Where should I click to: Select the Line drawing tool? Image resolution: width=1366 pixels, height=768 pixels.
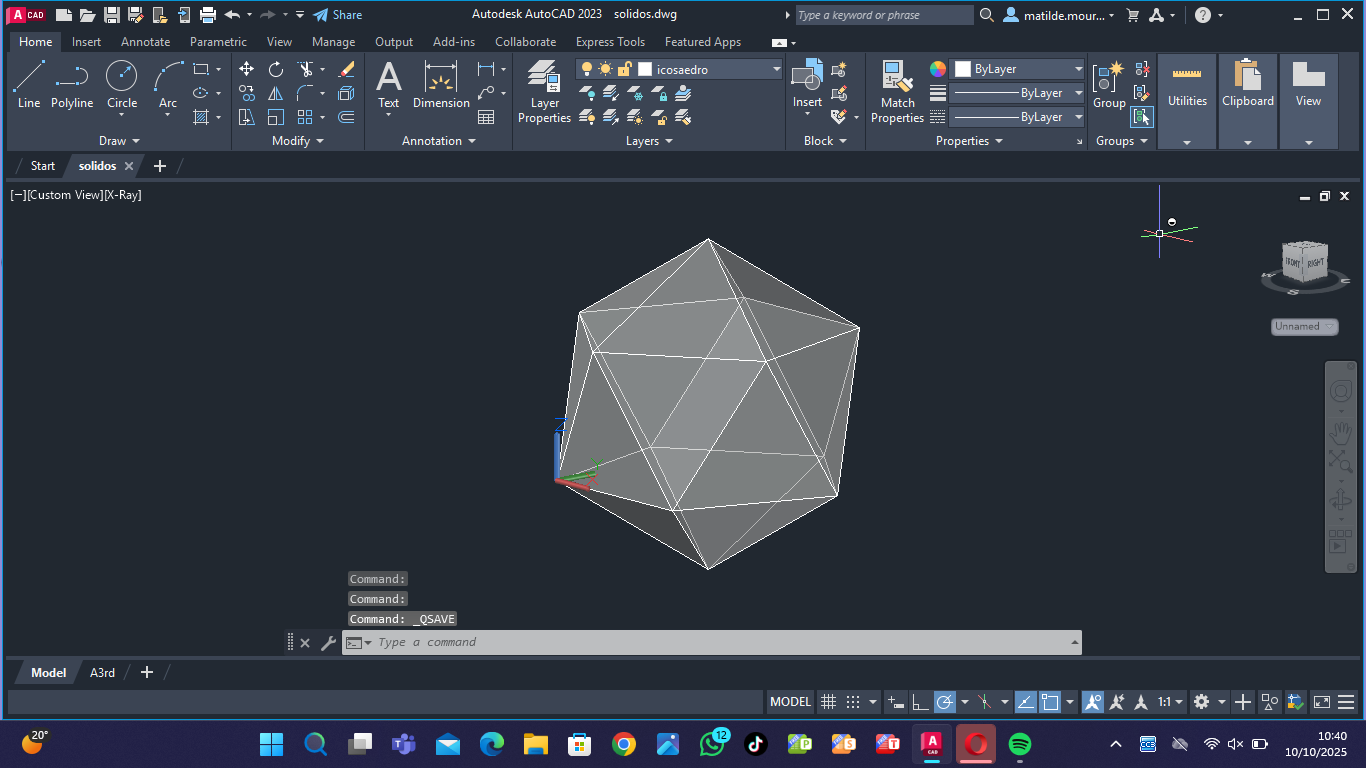coord(29,84)
